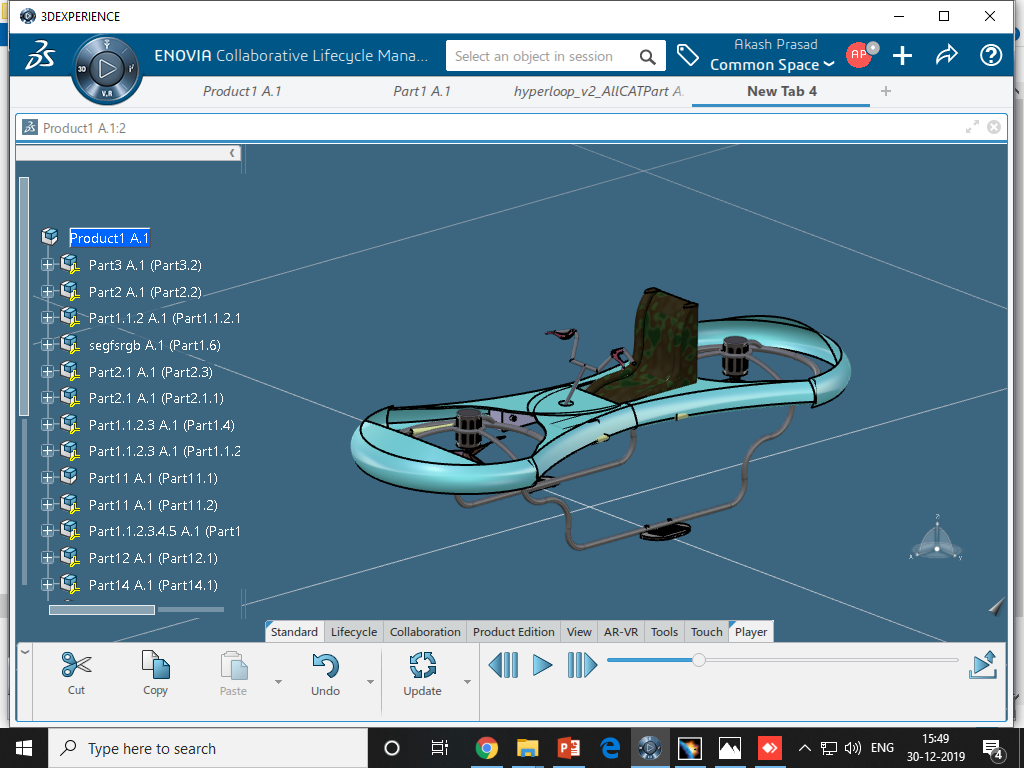Expand the segfsrgb A.1 (Part1.6) node
Viewport: 1024px width, 768px height.
click(47, 344)
